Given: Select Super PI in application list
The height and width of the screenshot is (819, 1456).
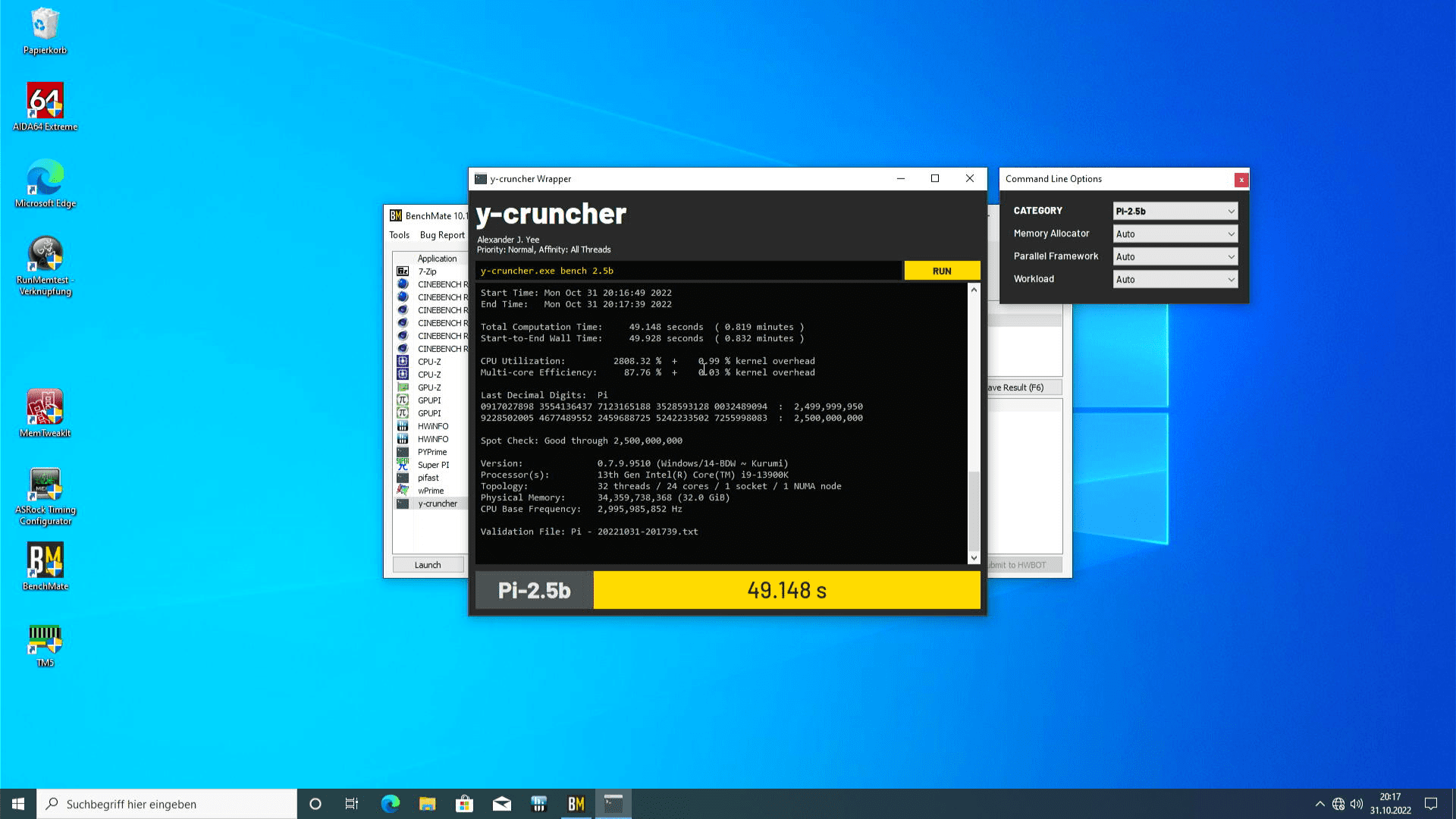Looking at the screenshot, I should pyautogui.click(x=433, y=465).
